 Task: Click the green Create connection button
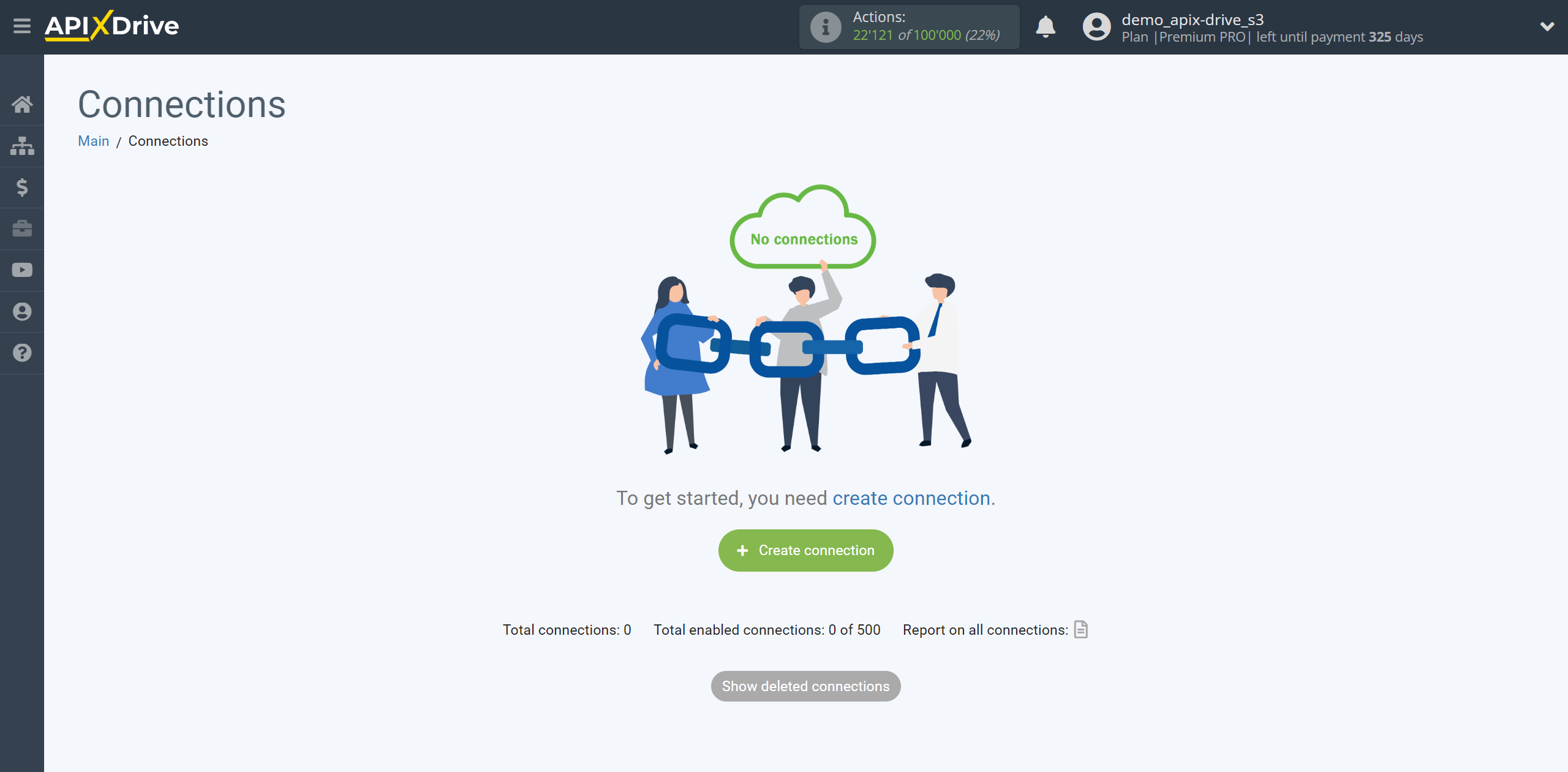point(805,550)
